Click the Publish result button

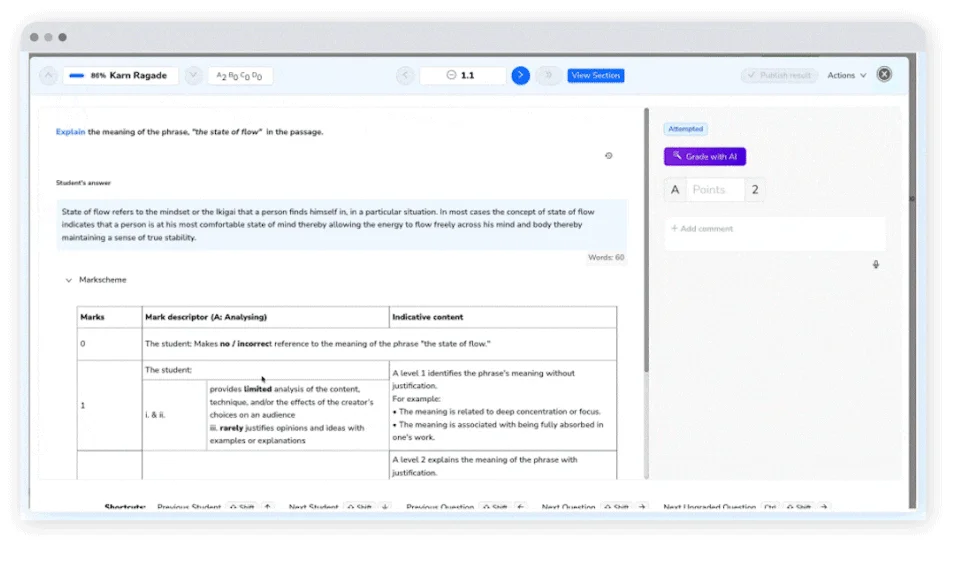click(x=780, y=76)
